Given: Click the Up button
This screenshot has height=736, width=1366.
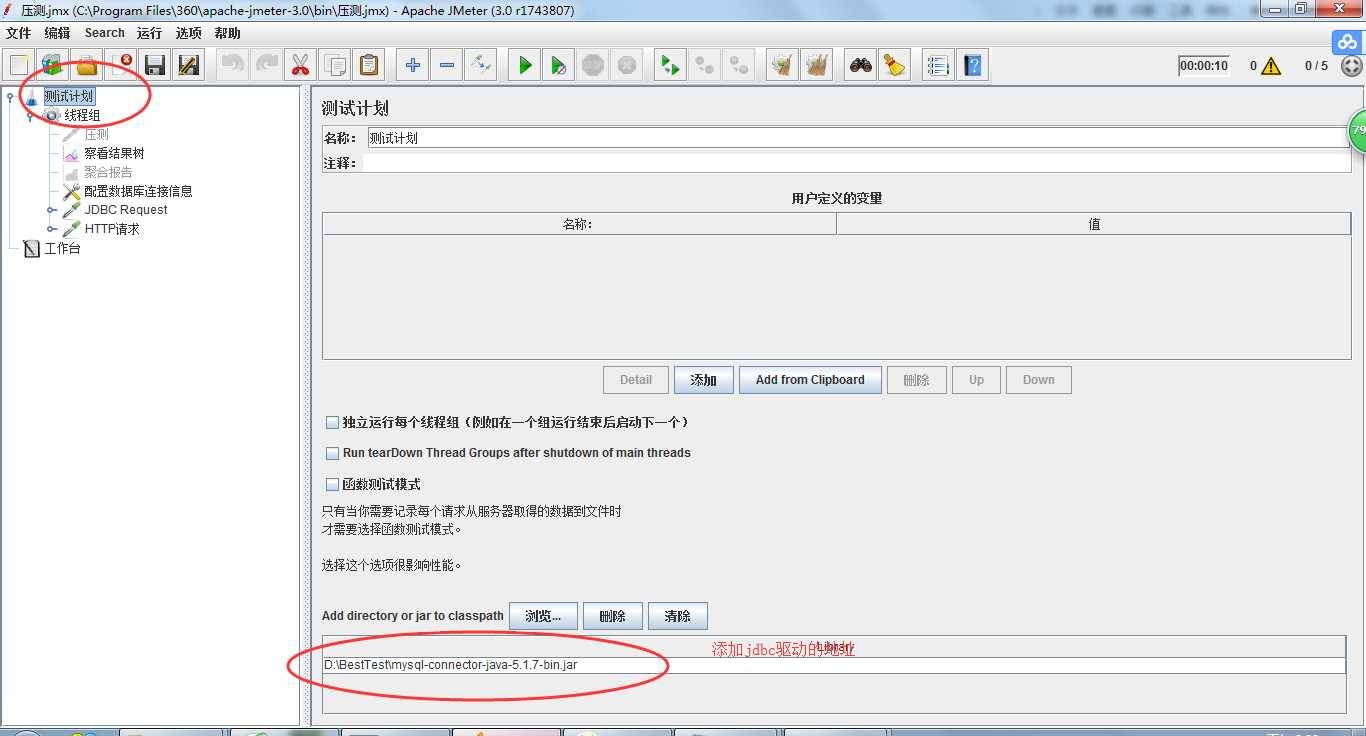Looking at the screenshot, I should point(976,380).
